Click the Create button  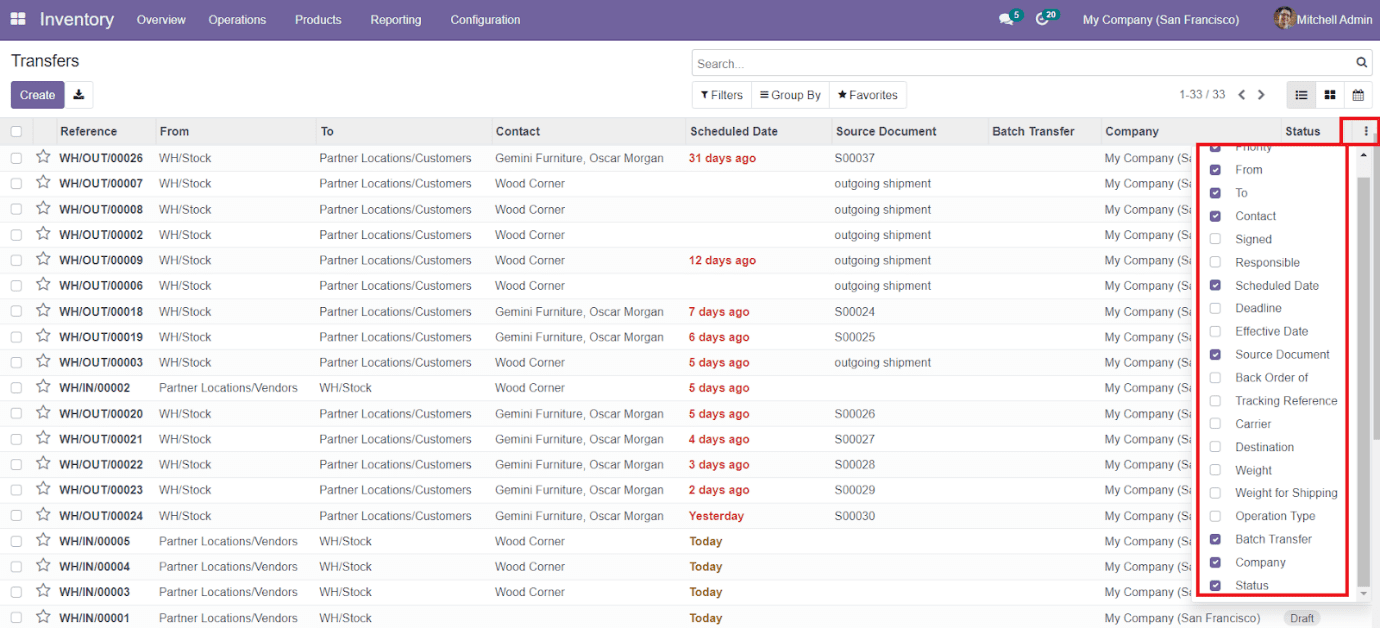click(x=37, y=94)
